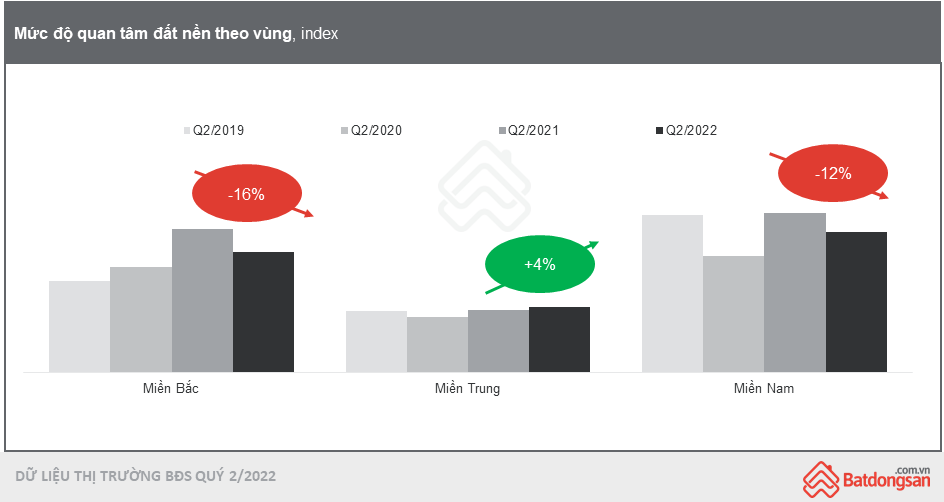Image resolution: width=944 pixels, height=502 pixels.
Task: Click the green upward arrow tip
Action: point(594,244)
